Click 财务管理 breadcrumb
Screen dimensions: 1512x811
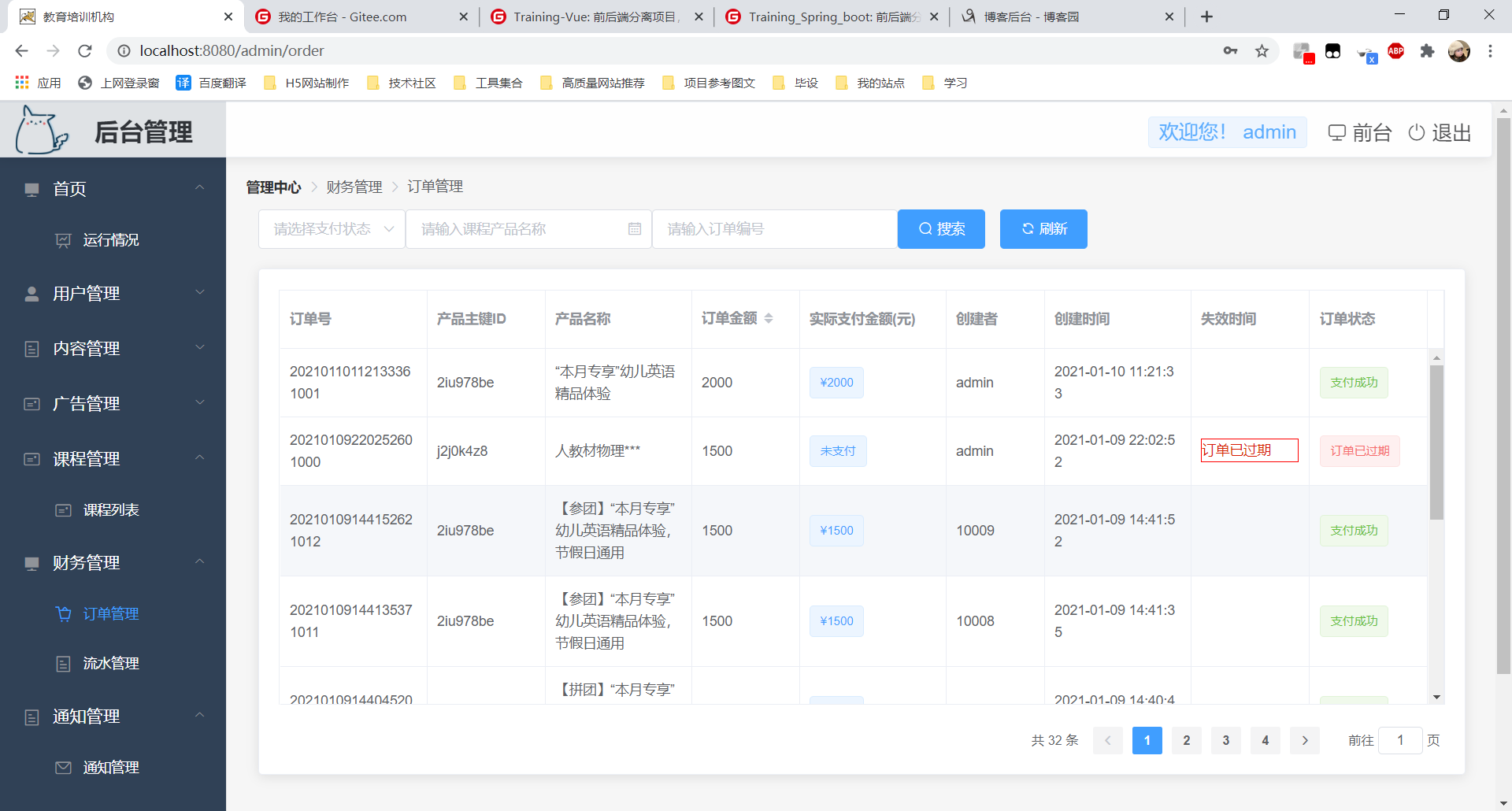[354, 187]
